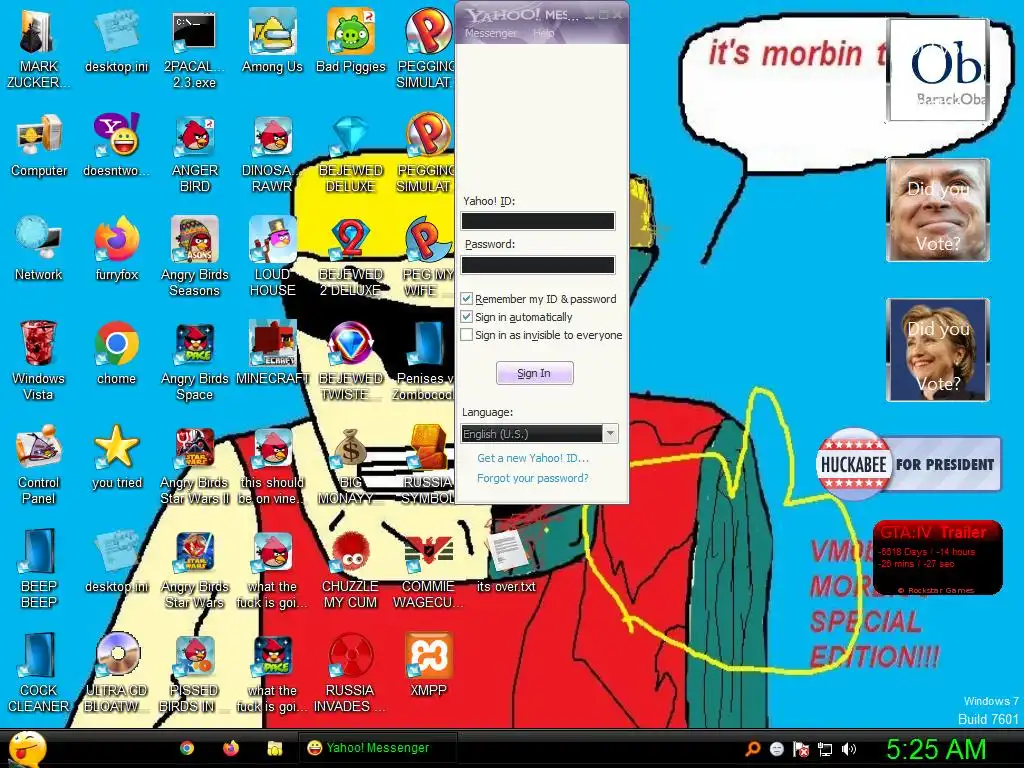Viewport: 1024px width, 768px height.
Task: Select the Angry Birds Seasons icon
Action: (x=195, y=256)
